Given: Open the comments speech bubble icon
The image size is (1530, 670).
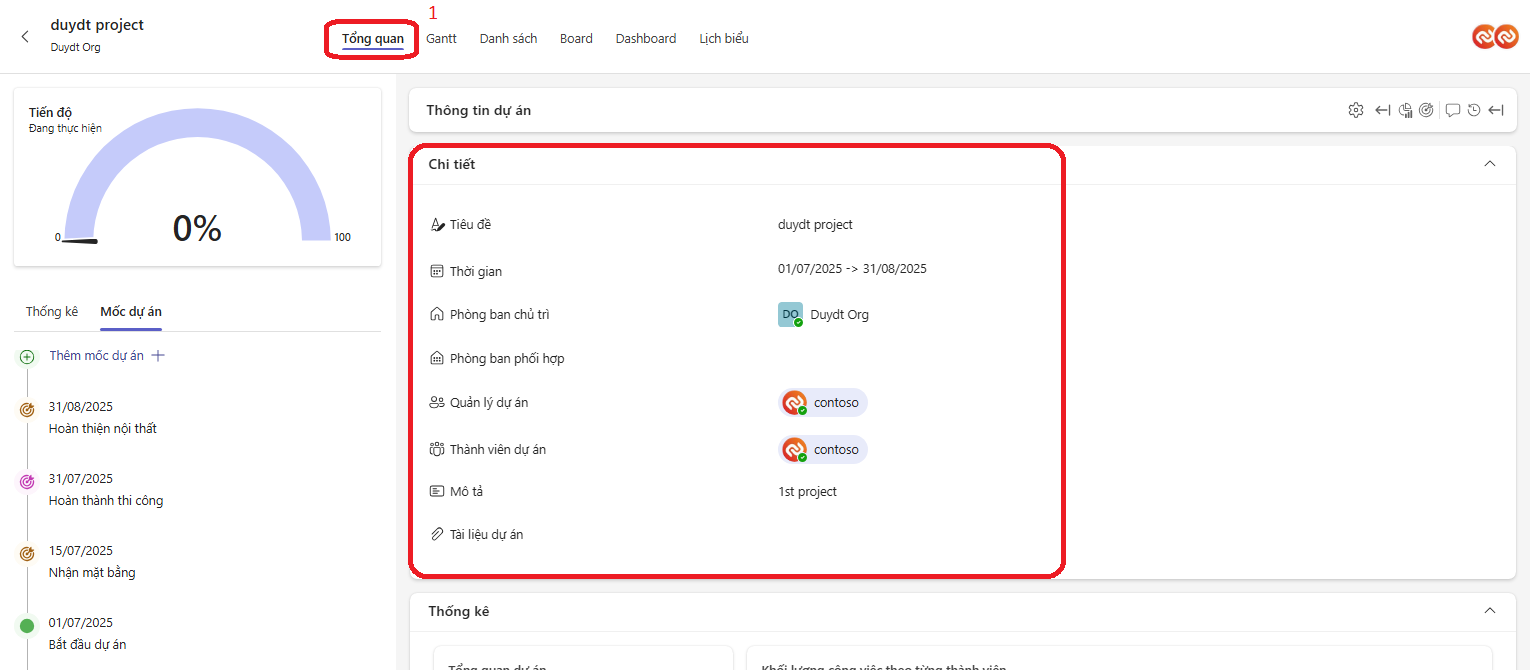Looking at the screenshot, I should point(1453,110).
